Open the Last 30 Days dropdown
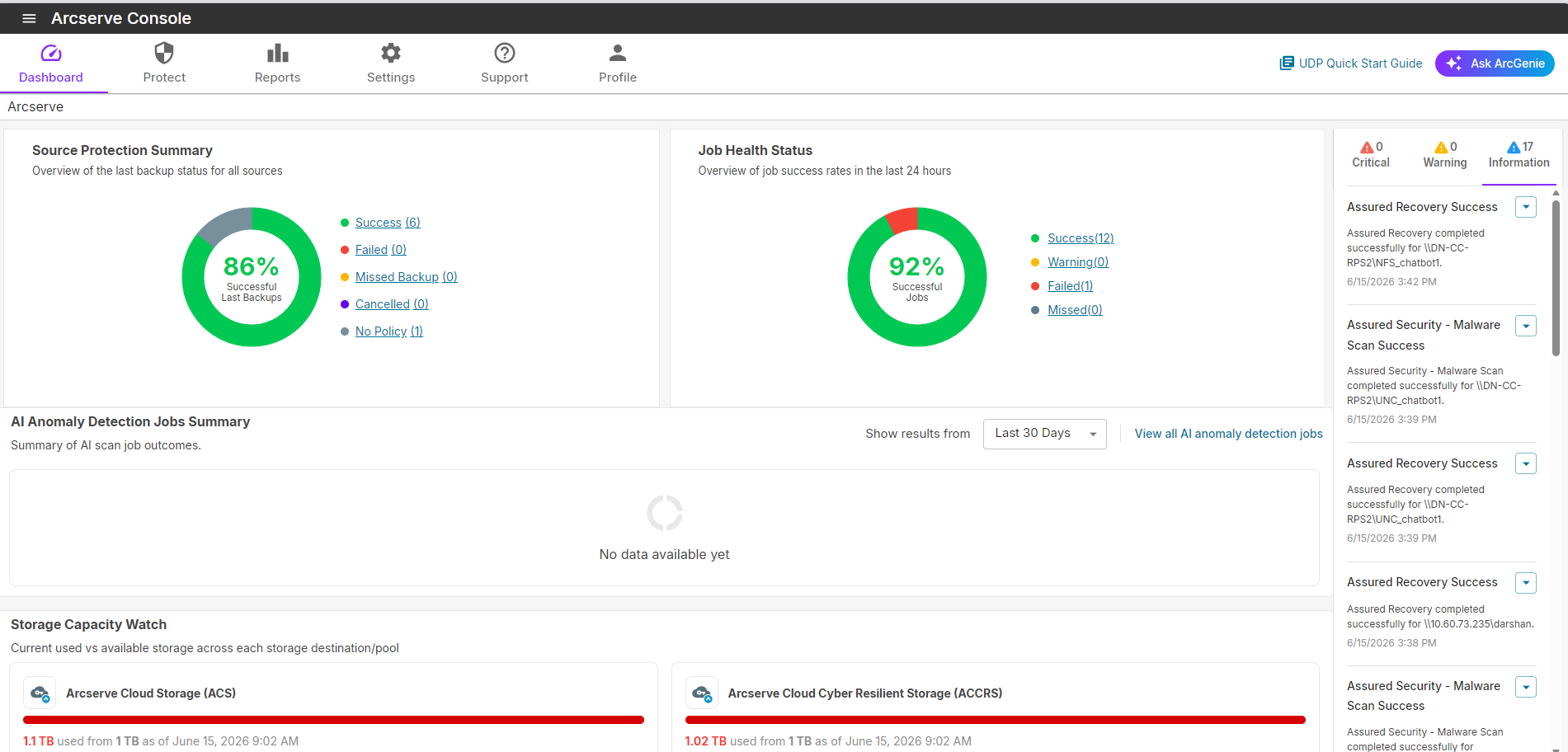Image resolution: width=1568 pixels, height=752 pixels. click(x=1044, y=434)
